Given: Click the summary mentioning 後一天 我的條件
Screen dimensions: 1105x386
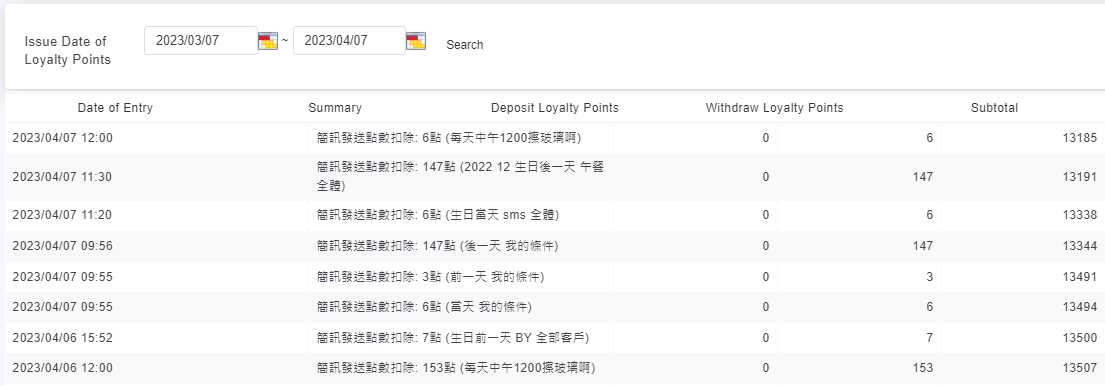Looking at the screenshot, I should [x=437, y=246].
